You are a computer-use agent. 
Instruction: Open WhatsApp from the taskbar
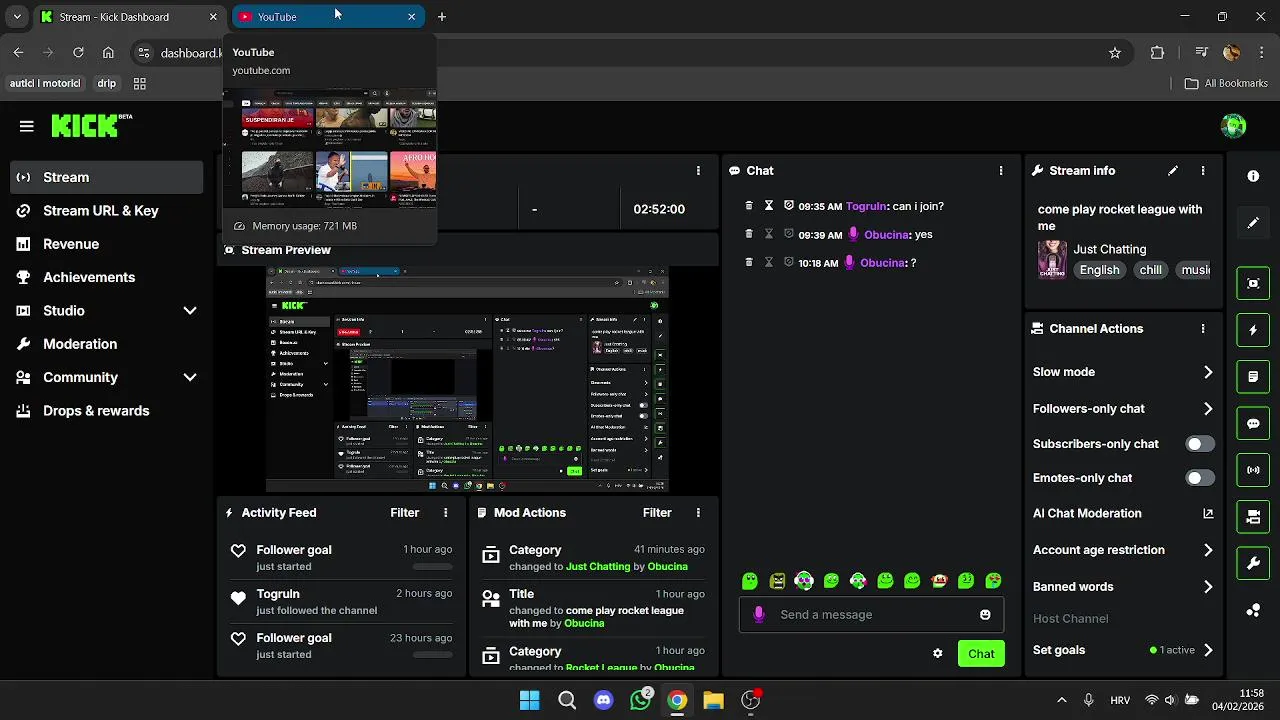640,700
